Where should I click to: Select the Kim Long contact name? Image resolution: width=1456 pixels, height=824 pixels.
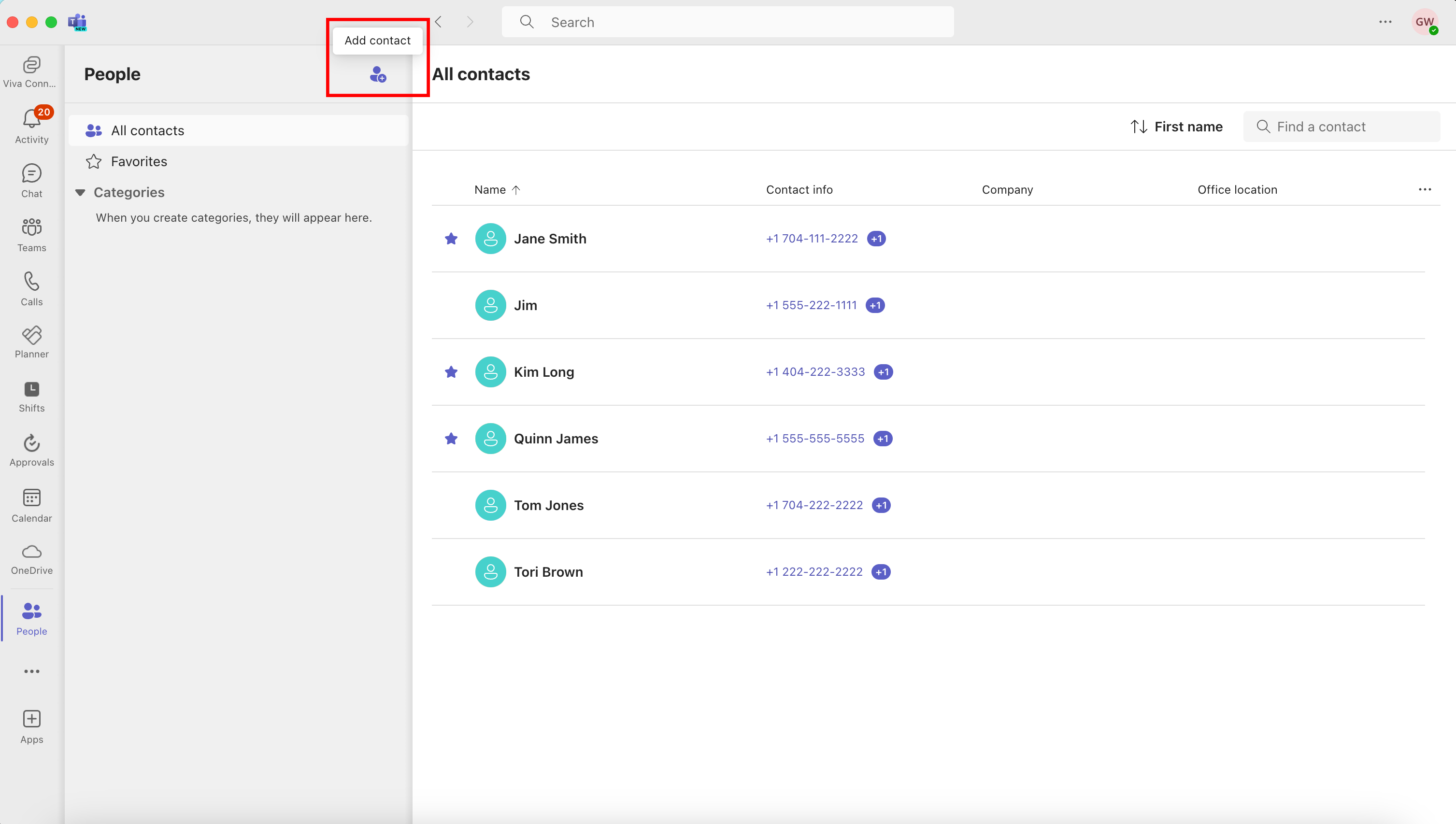[544, 372]
